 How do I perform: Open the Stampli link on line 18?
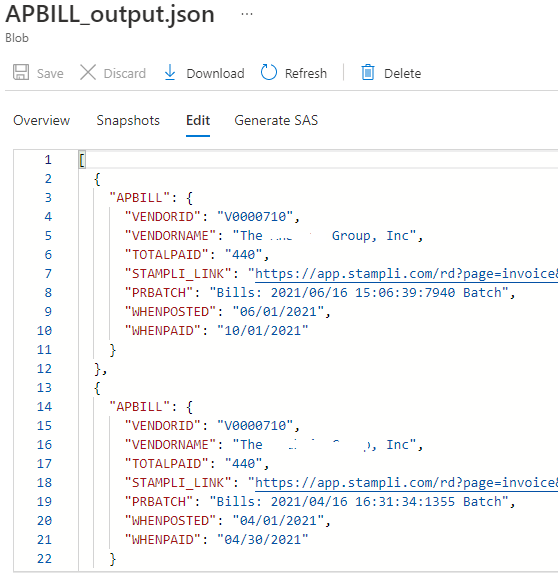406,483
